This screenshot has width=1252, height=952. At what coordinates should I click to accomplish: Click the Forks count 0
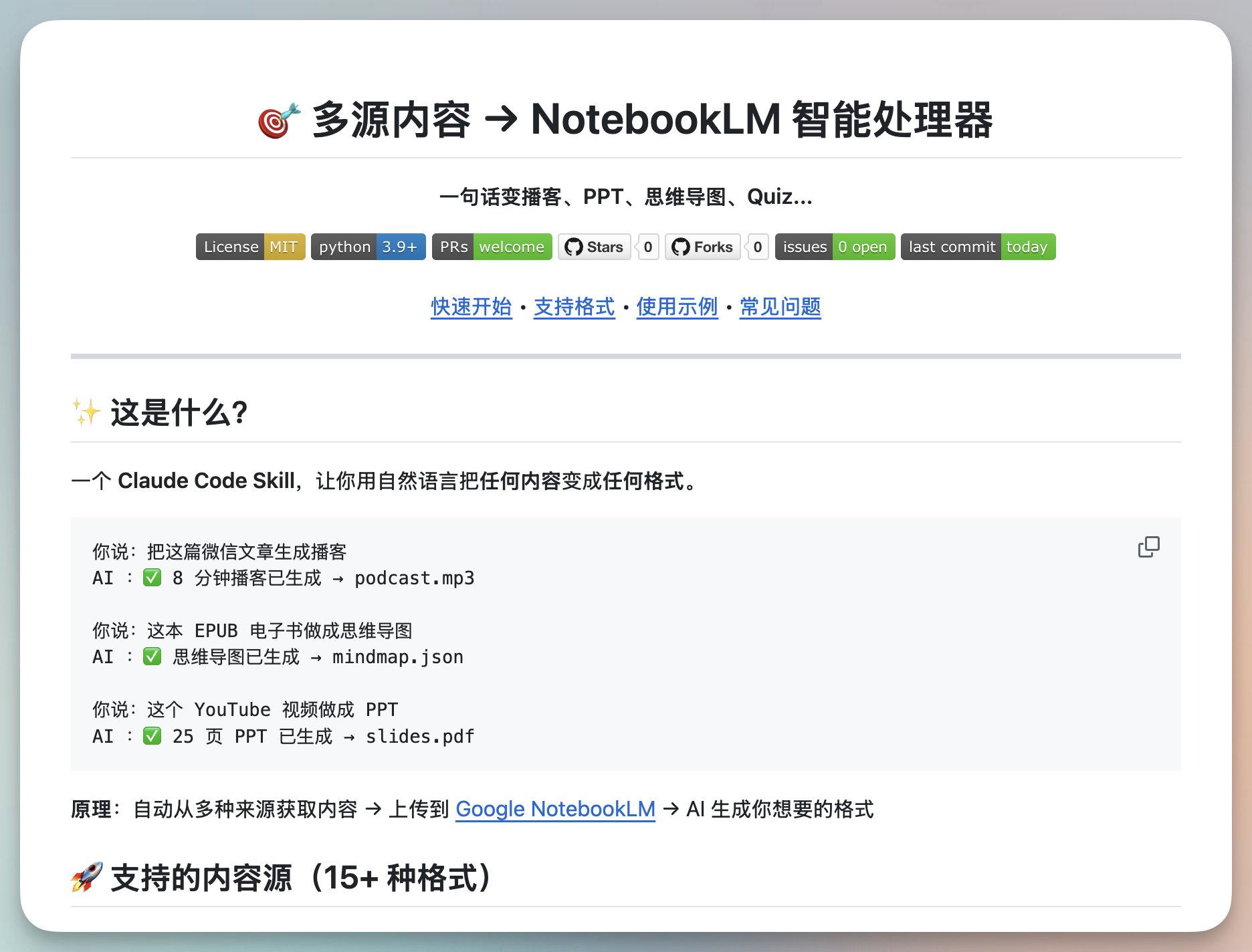758,247
